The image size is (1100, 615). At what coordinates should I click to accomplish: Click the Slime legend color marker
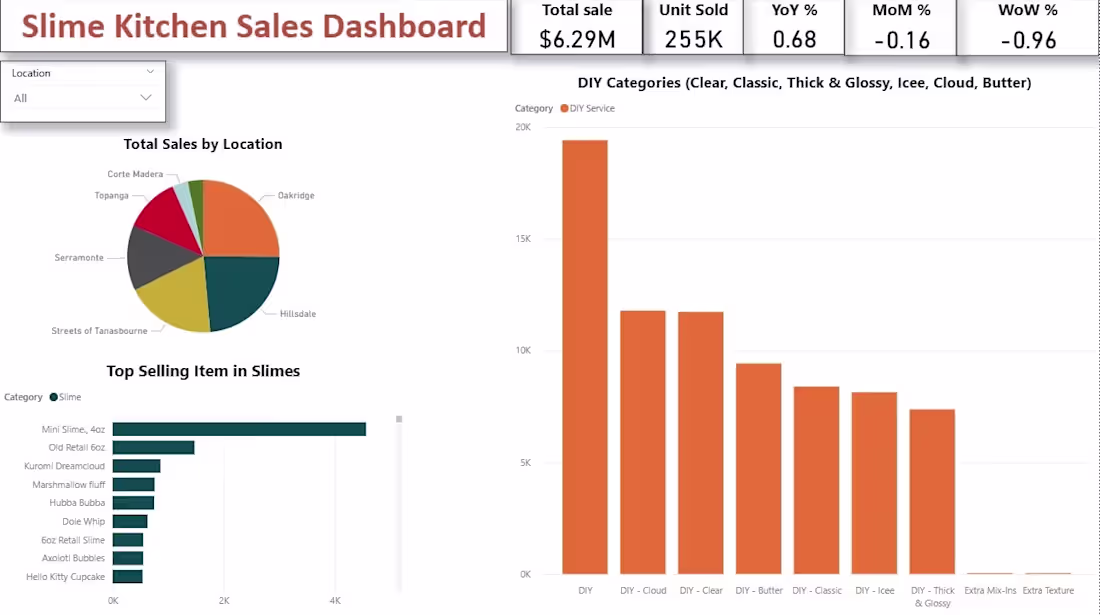click(53, 397)
